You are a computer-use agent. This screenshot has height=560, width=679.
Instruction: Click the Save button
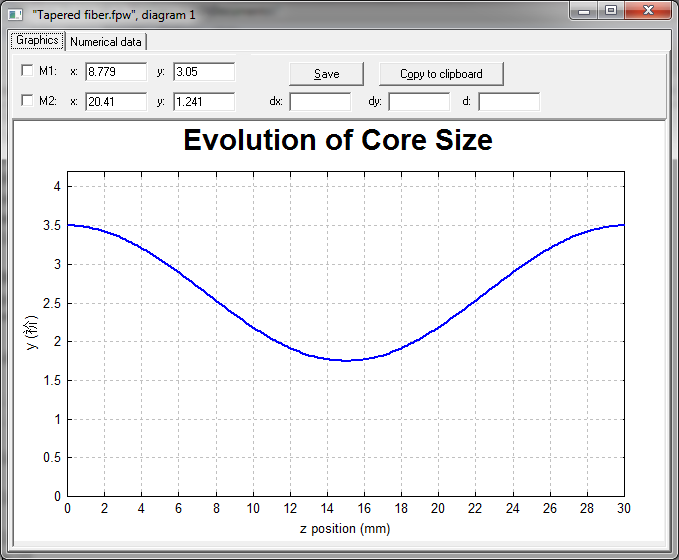tap(327, 74)
